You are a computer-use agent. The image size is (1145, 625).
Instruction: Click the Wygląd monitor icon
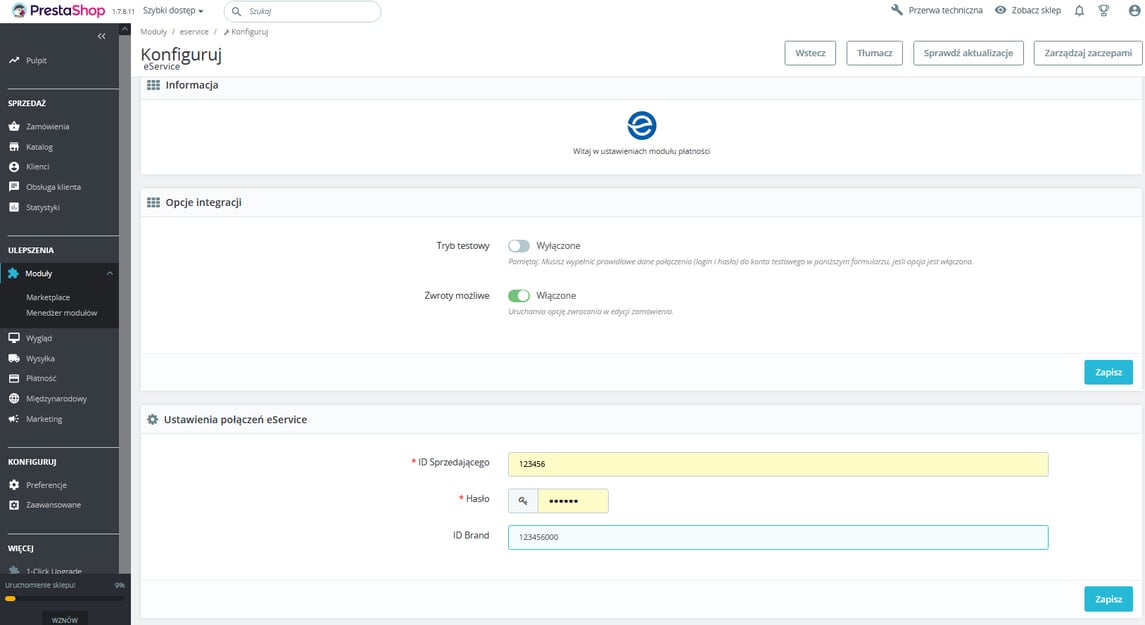(x=14, y=338)
